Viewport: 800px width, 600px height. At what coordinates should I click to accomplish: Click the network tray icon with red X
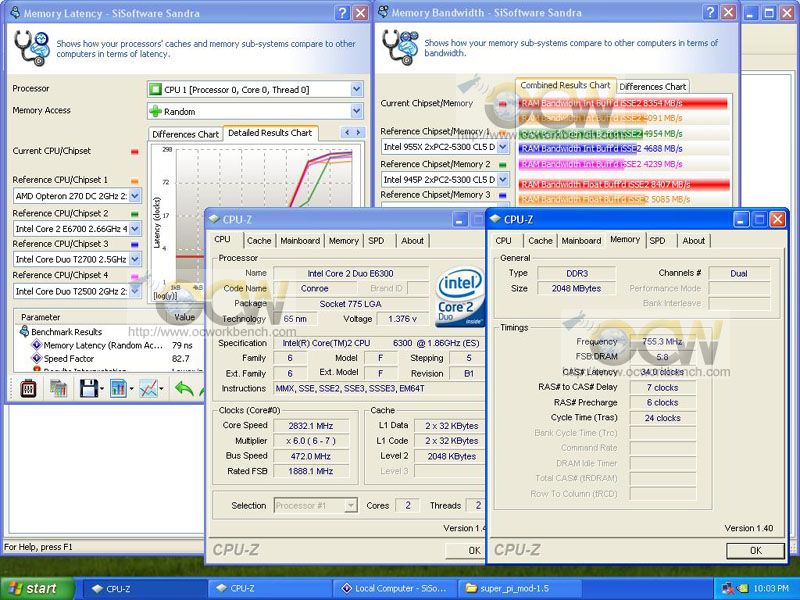728,589
